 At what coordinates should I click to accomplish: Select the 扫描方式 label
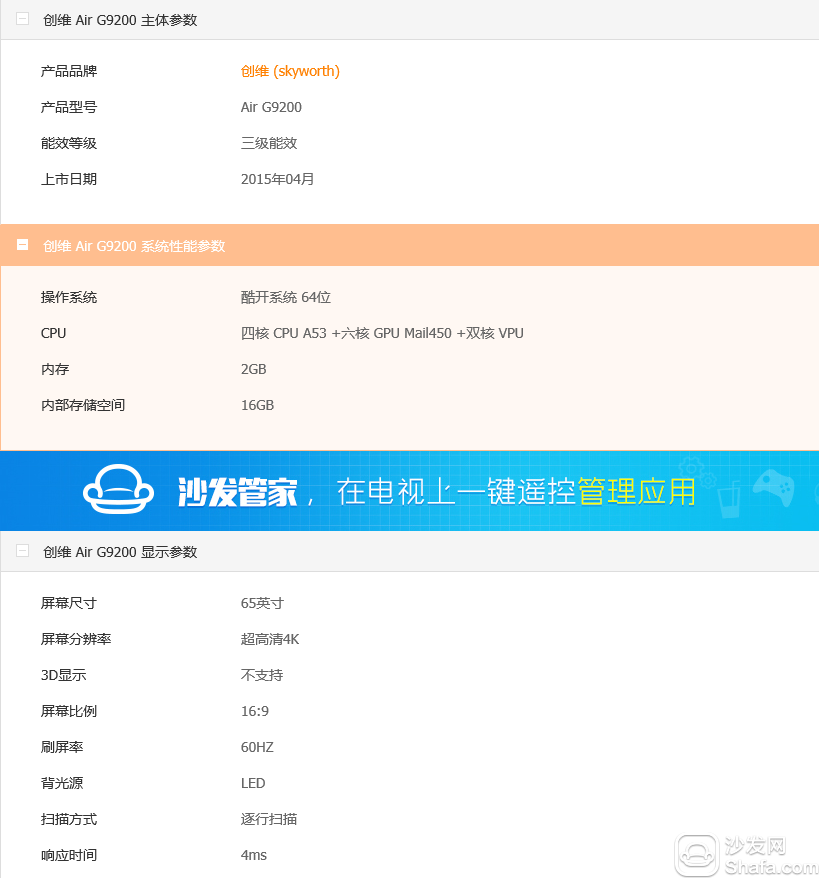click(69, 819)
